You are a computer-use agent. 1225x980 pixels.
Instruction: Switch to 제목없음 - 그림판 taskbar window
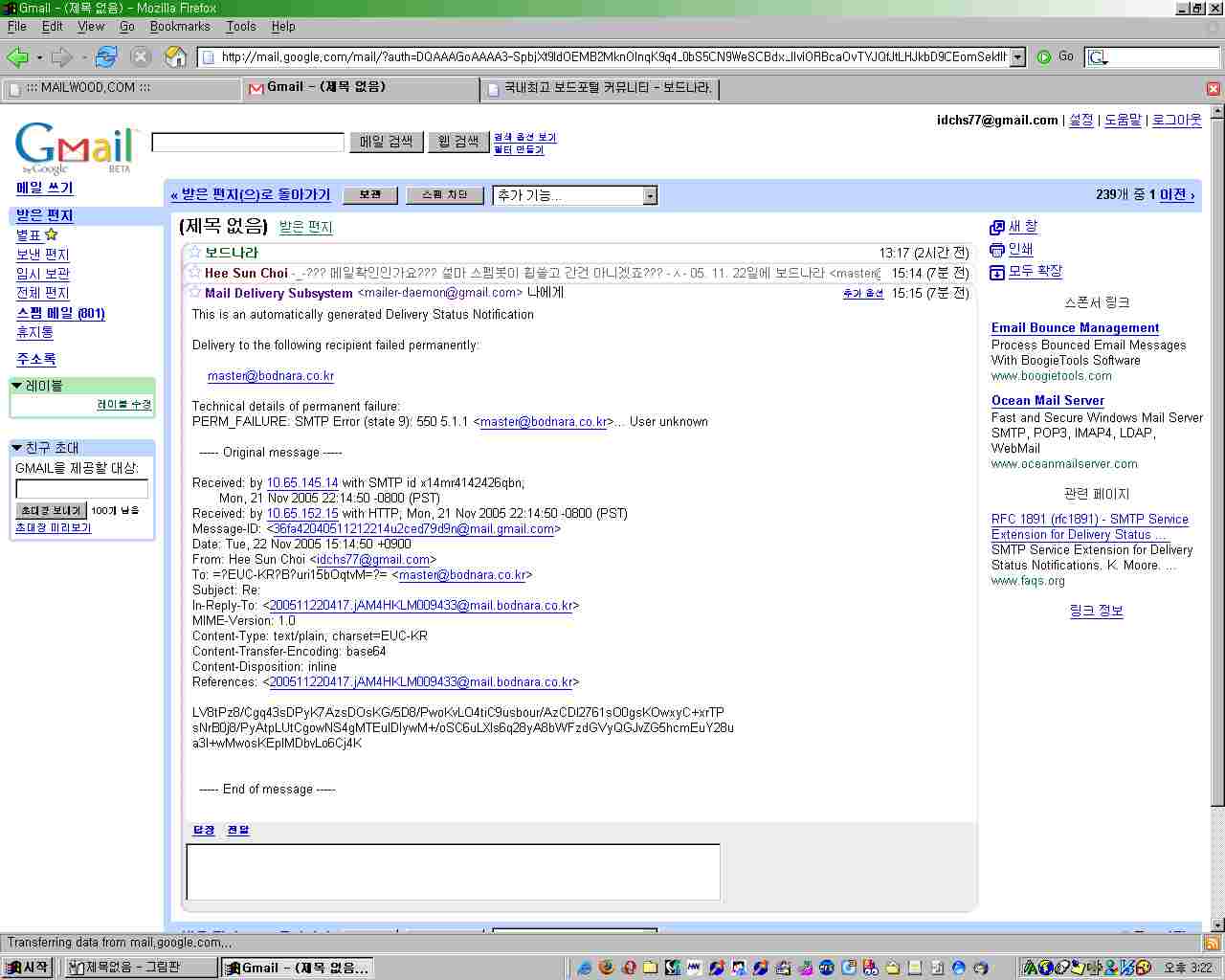pyautogui.click(x=141, y=968)
